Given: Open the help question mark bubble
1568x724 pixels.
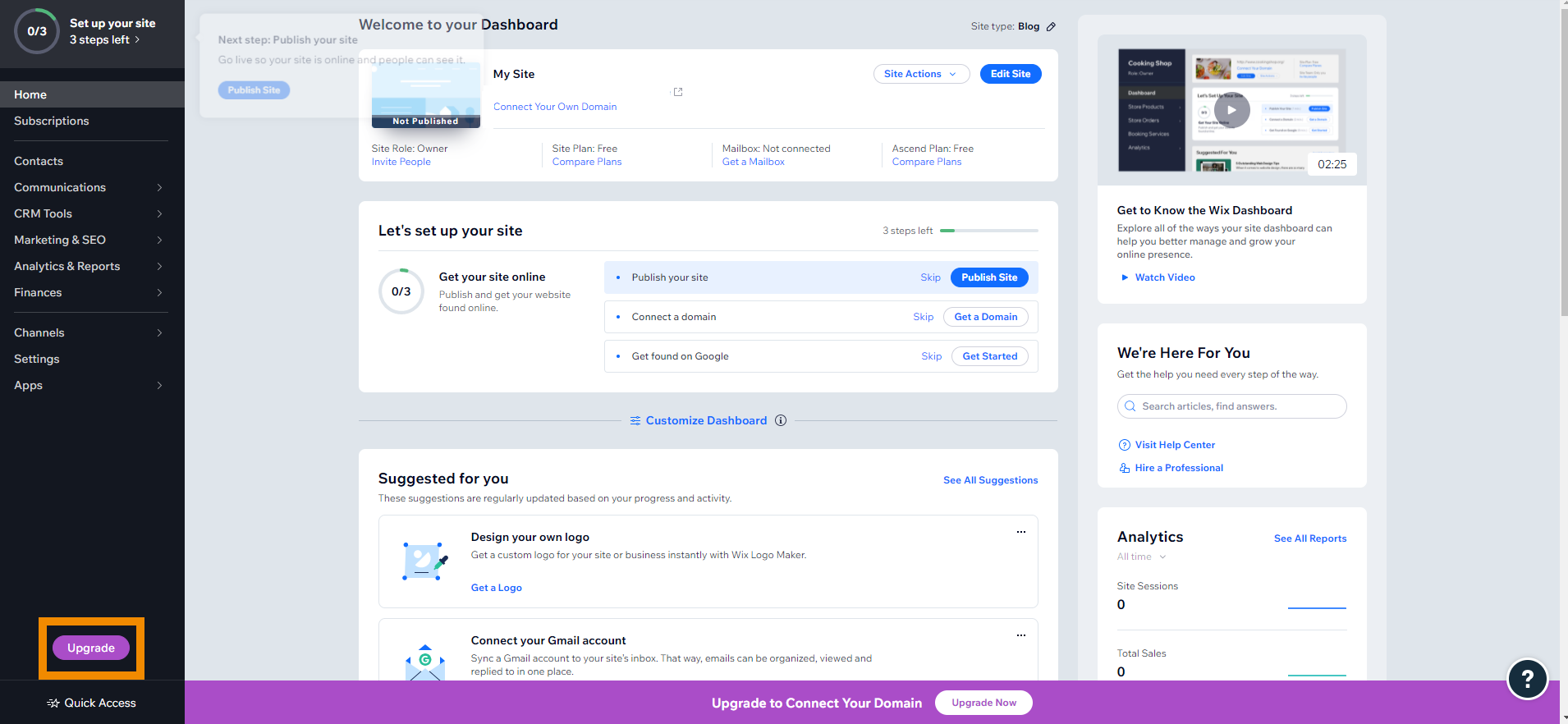Looking at the screenshot, I should 1527,679.
